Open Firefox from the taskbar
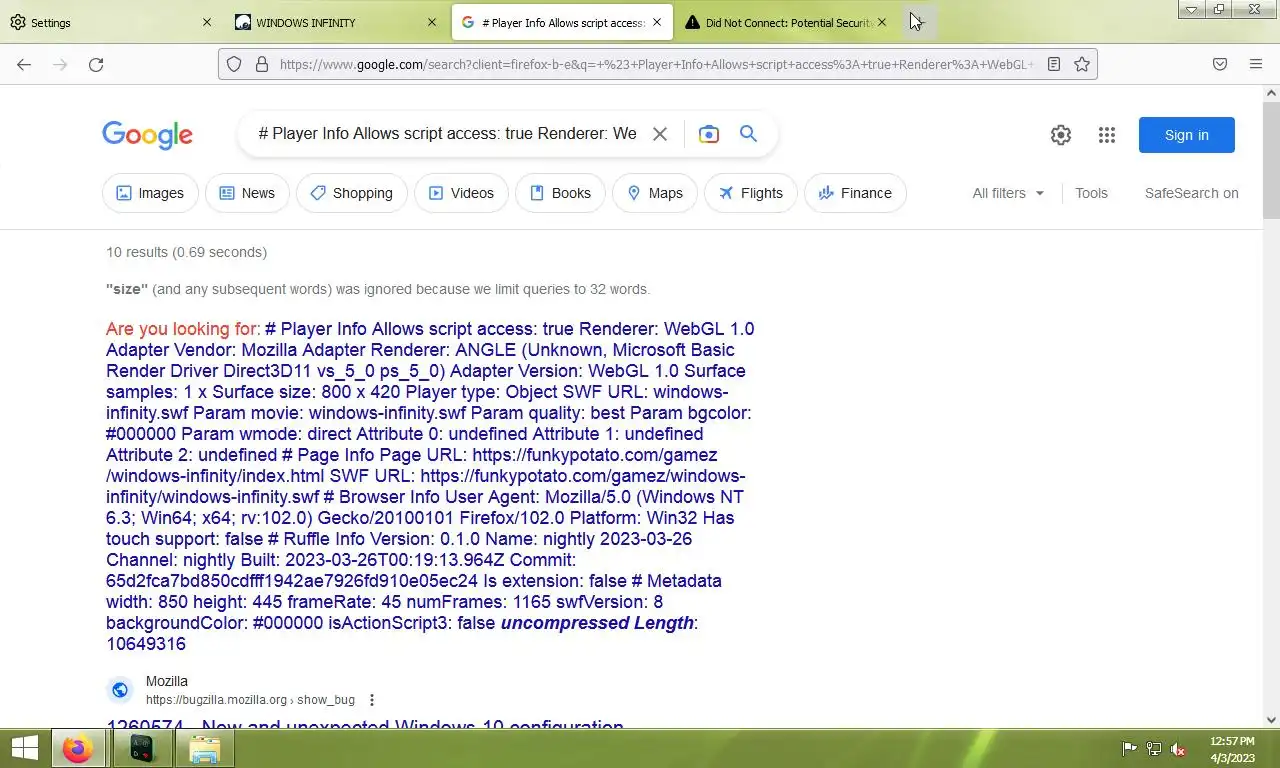Viewport: 1280px width, 768px height. pos(78,749)
